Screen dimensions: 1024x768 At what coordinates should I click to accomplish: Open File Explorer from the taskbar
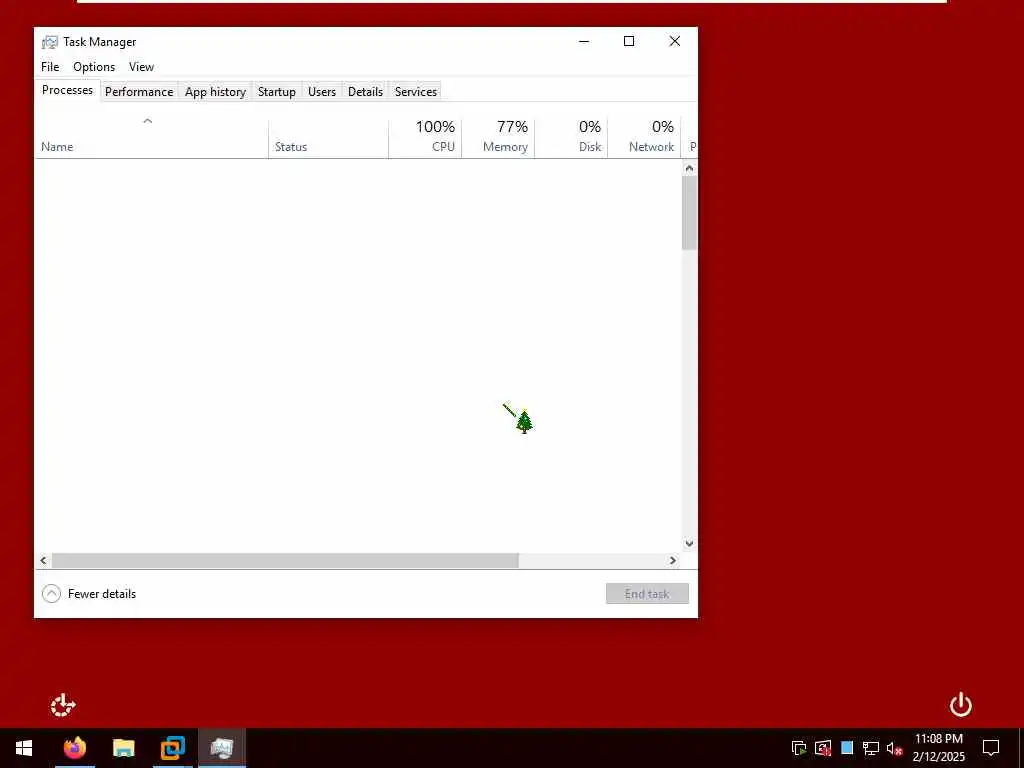click(123, 748)
